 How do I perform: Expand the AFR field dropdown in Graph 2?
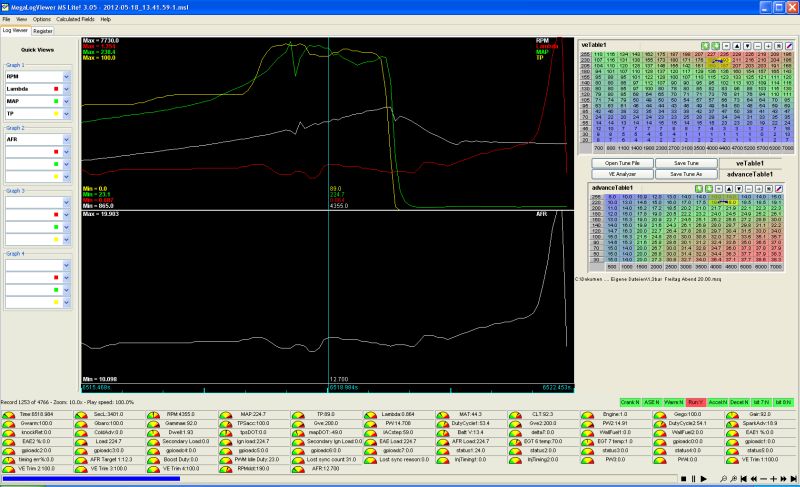click(x=66, y=140)
